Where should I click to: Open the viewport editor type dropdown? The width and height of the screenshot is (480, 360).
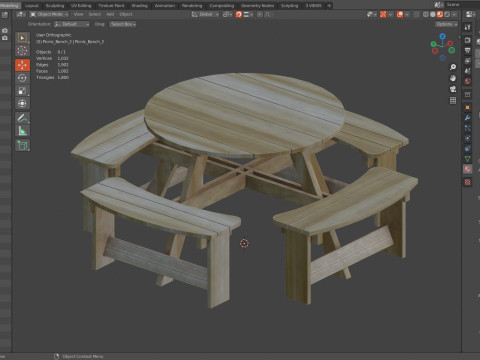pyautogui.click(x=21, y=14)
